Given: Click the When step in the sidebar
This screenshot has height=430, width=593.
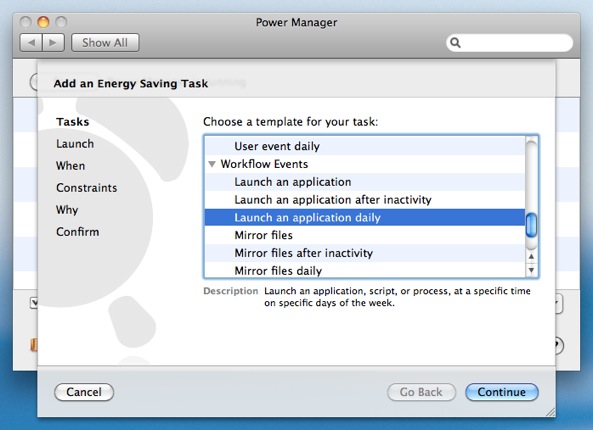Looking at the screenshot, I should [70, 166].
